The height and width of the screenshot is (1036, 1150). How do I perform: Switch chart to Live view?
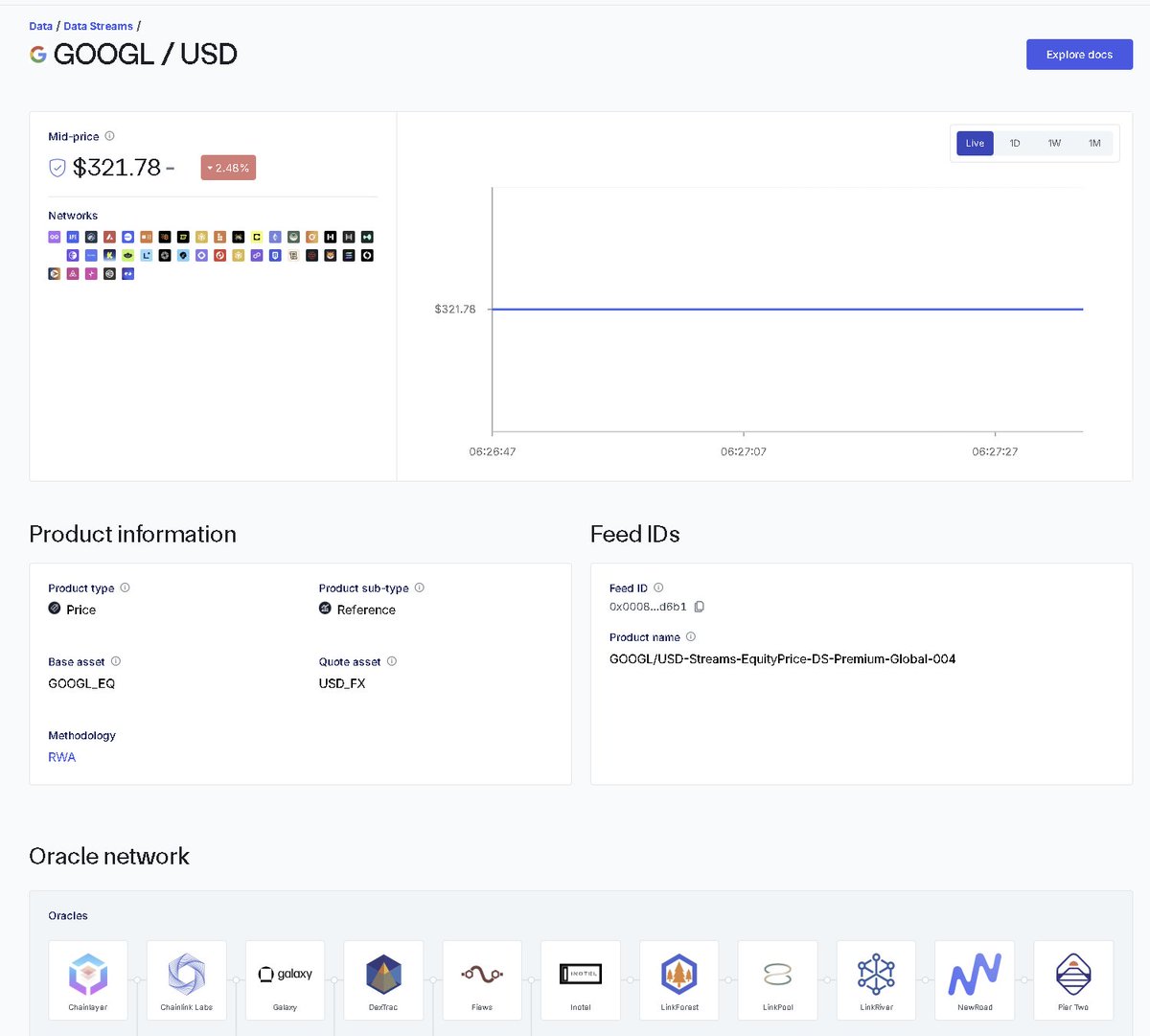click(975, 143)
